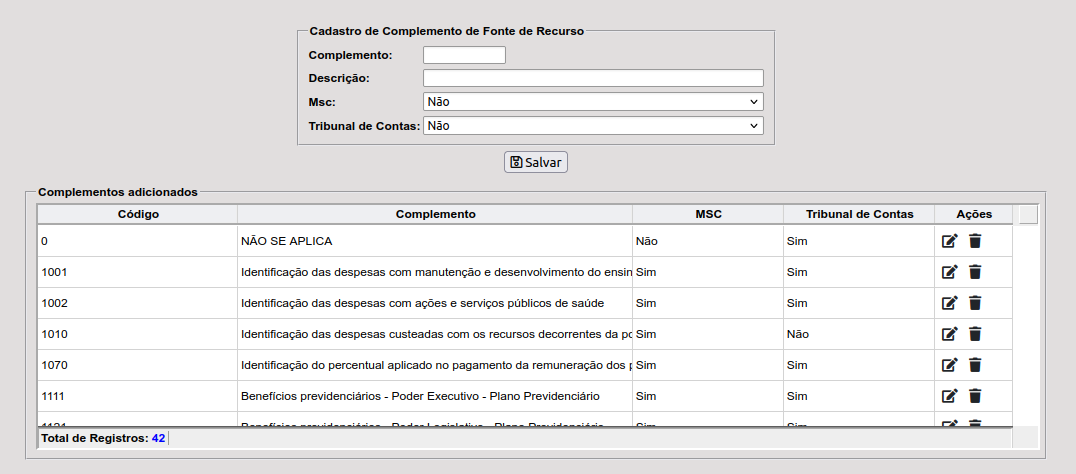Select the Tribunal de Contas column header
Viewport: 1076px width, 474px height.
tap(860, 214)
